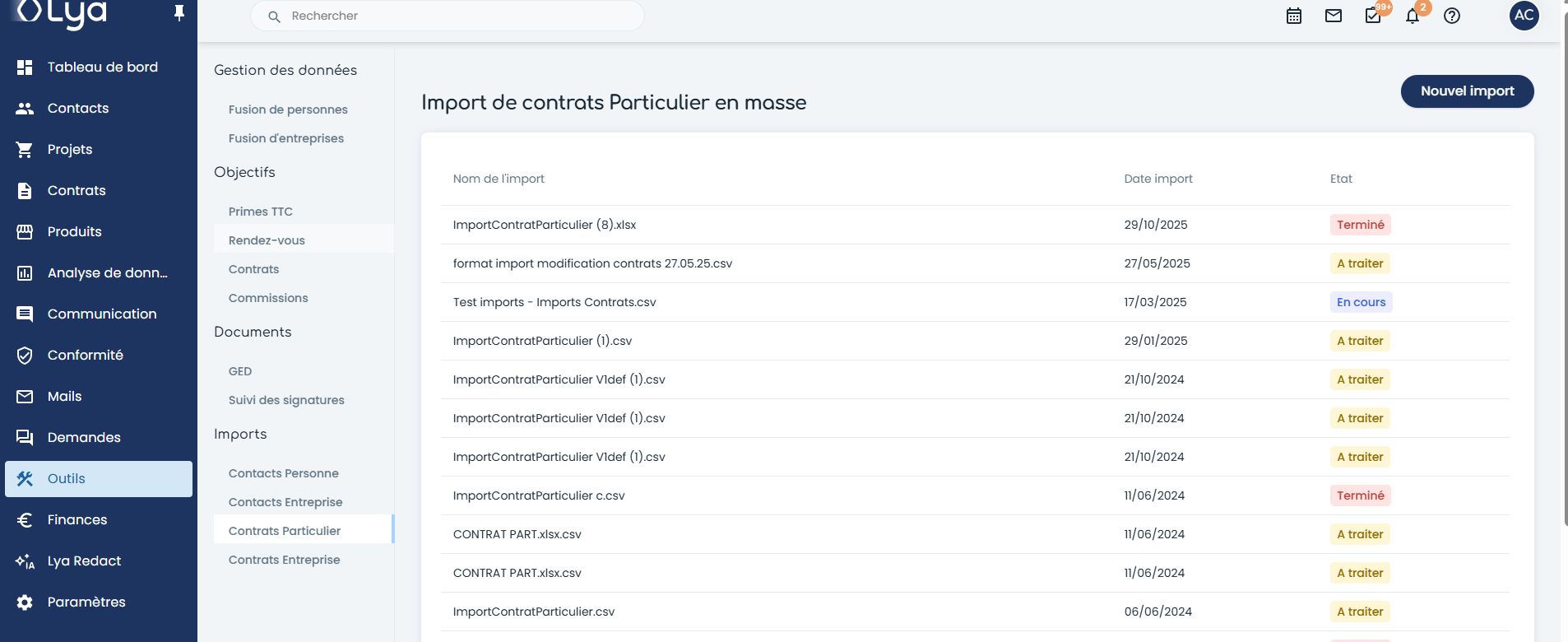Open Lya Redact AI tool
The height and width of the screenshot is (642, 1568).
pos(84,561)
